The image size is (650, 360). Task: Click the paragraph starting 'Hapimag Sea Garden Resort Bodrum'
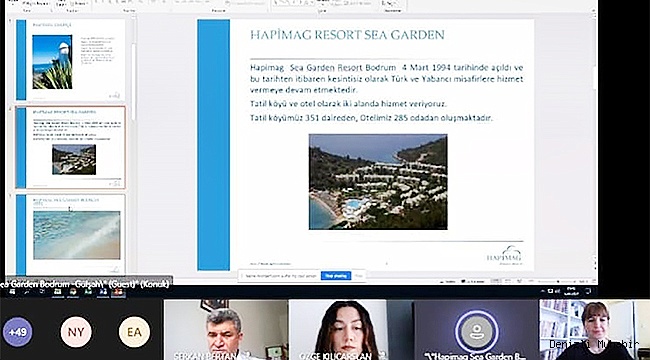(x=386, y=79)
